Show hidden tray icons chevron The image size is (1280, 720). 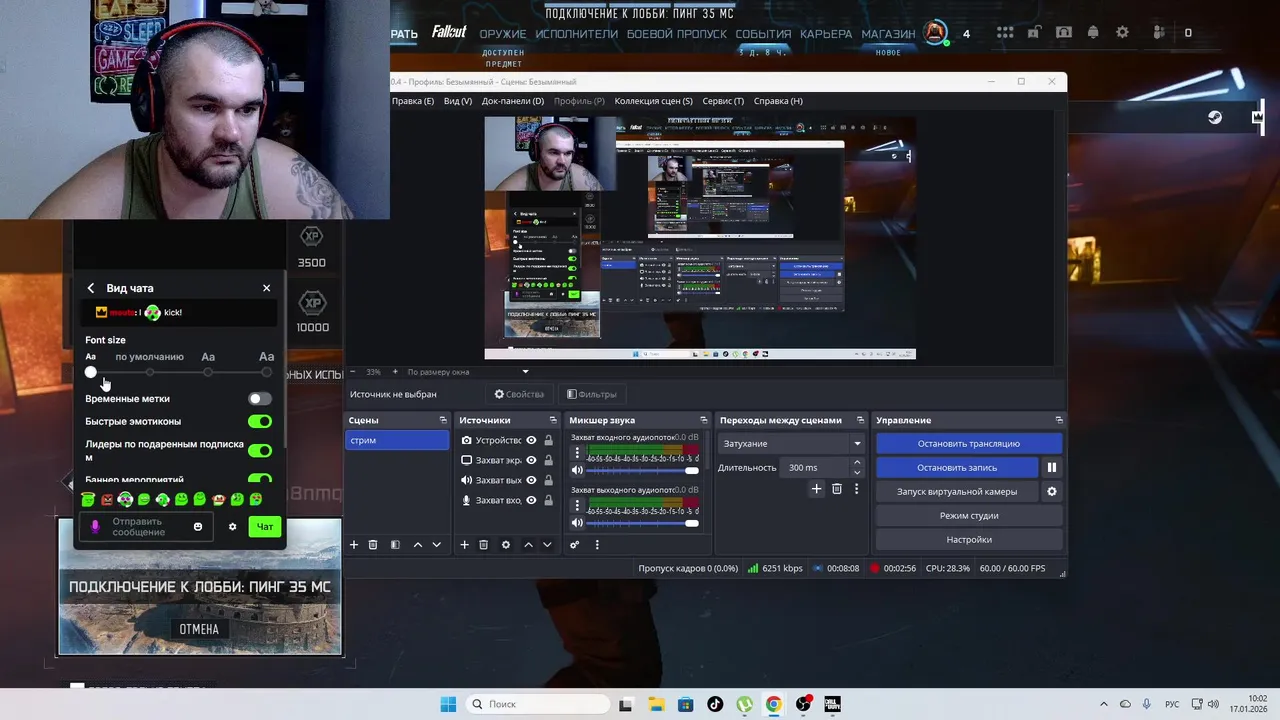[1104, 704]
